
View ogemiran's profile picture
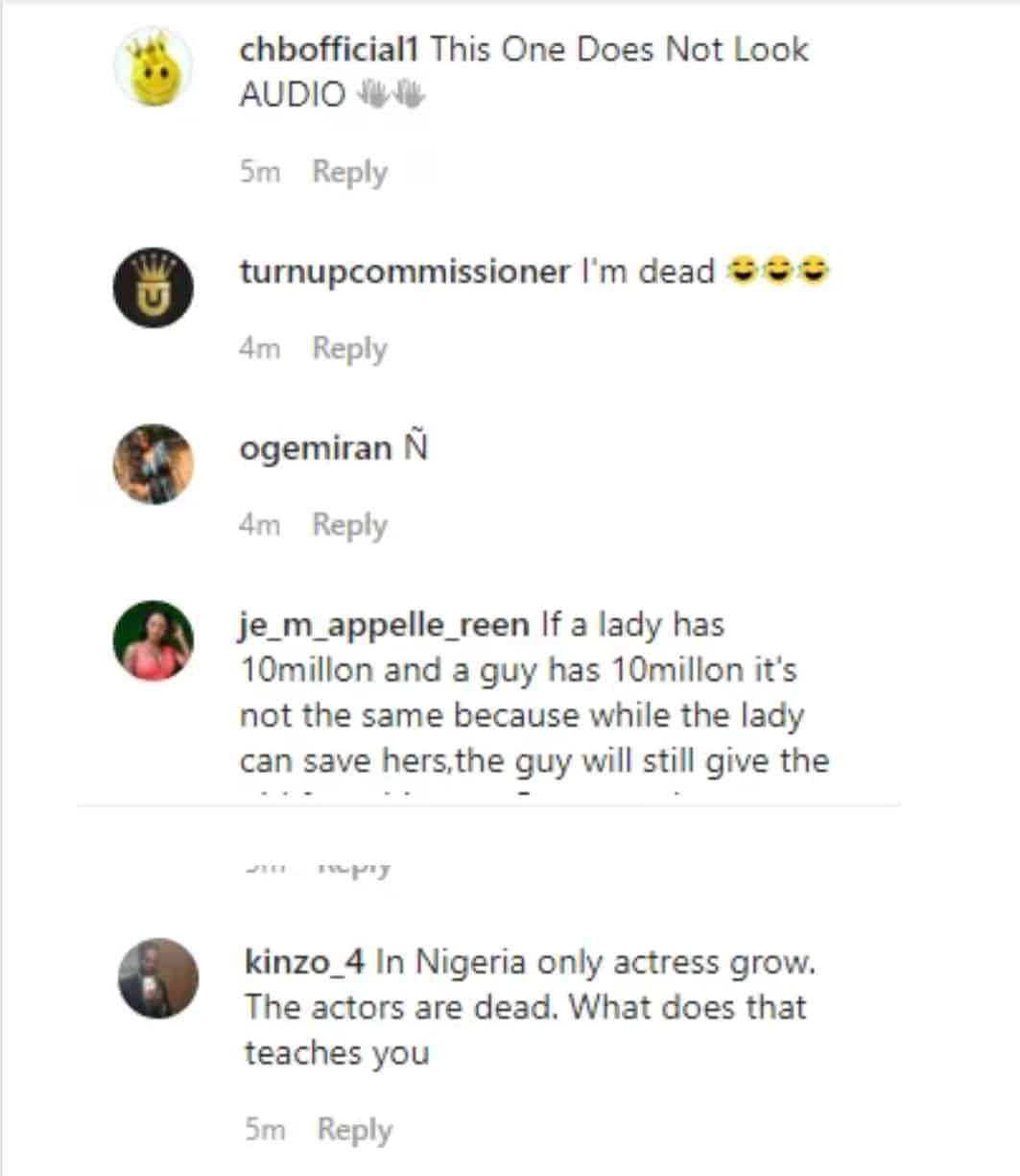[154, 465]
